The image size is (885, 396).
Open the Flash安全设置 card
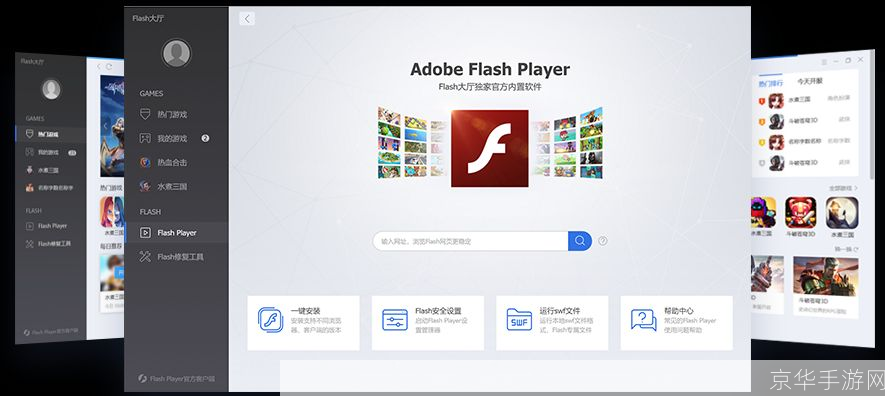428,323
